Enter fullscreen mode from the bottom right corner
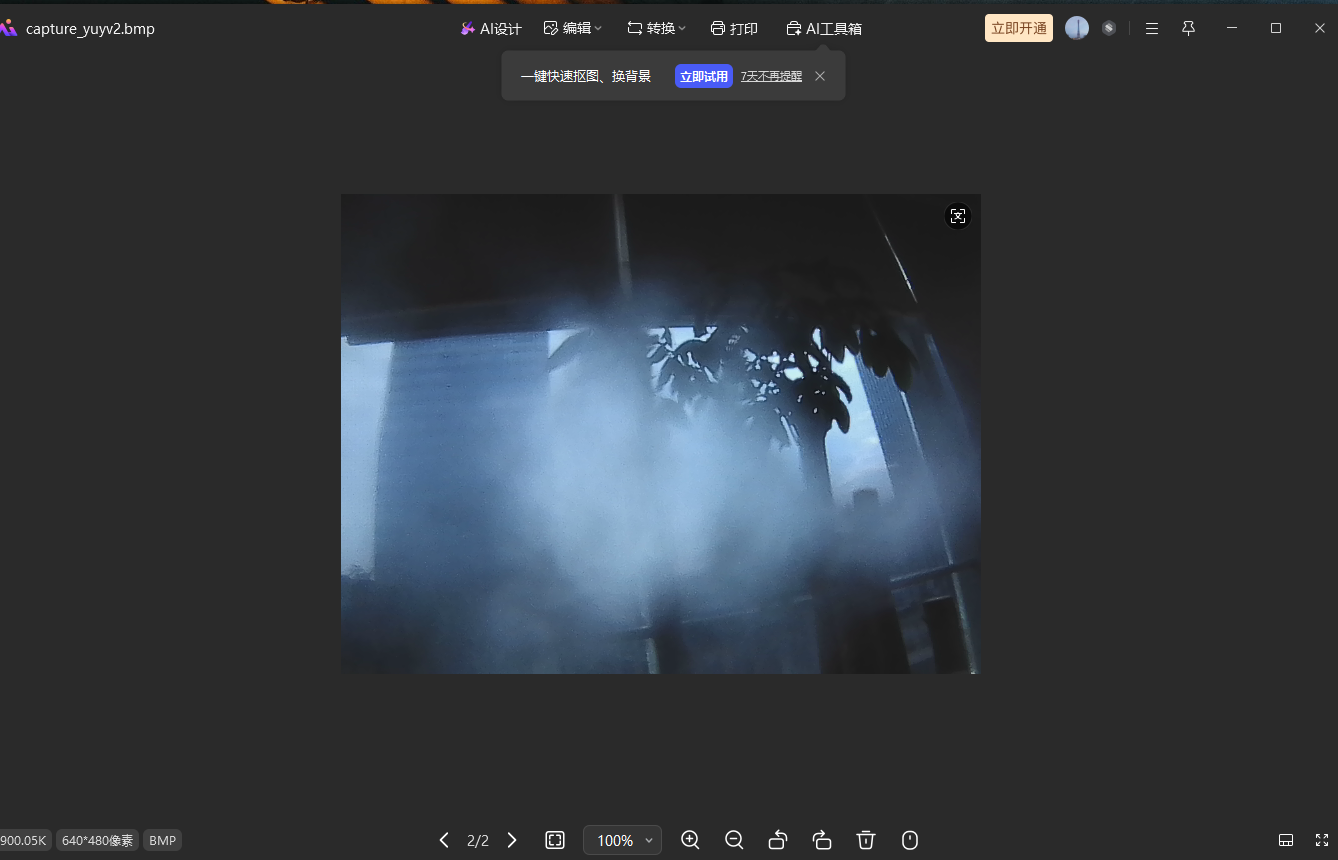Viewport: 1338px width, 860px height. tap(1321, 840)
